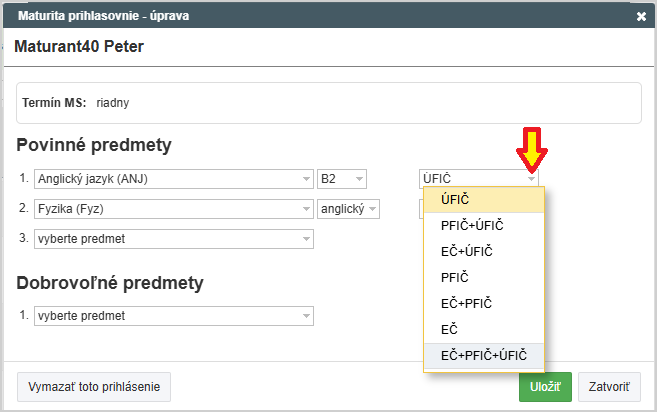Select EČ+ÚFIČ option
Image resolution: width=657 pixels, height=412 pixels.
coord(484,252)
